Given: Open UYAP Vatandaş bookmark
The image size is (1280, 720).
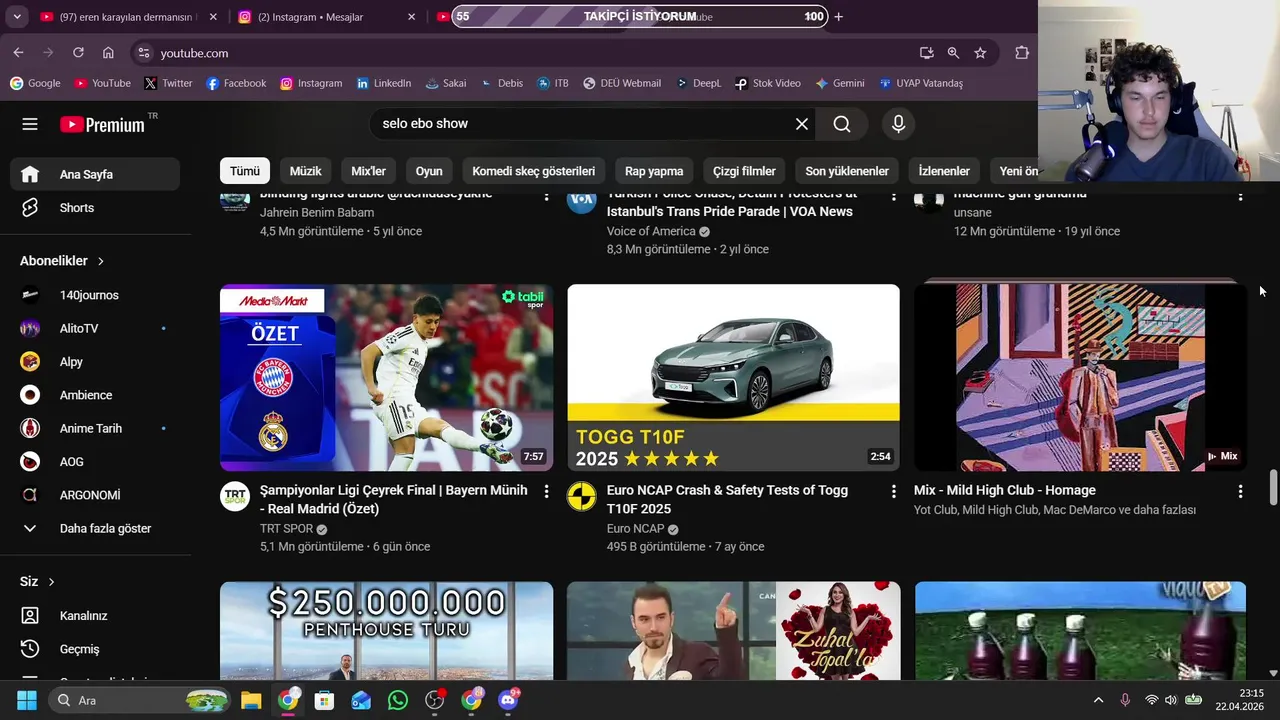Looking at the screenshot, I should [921, 83].
